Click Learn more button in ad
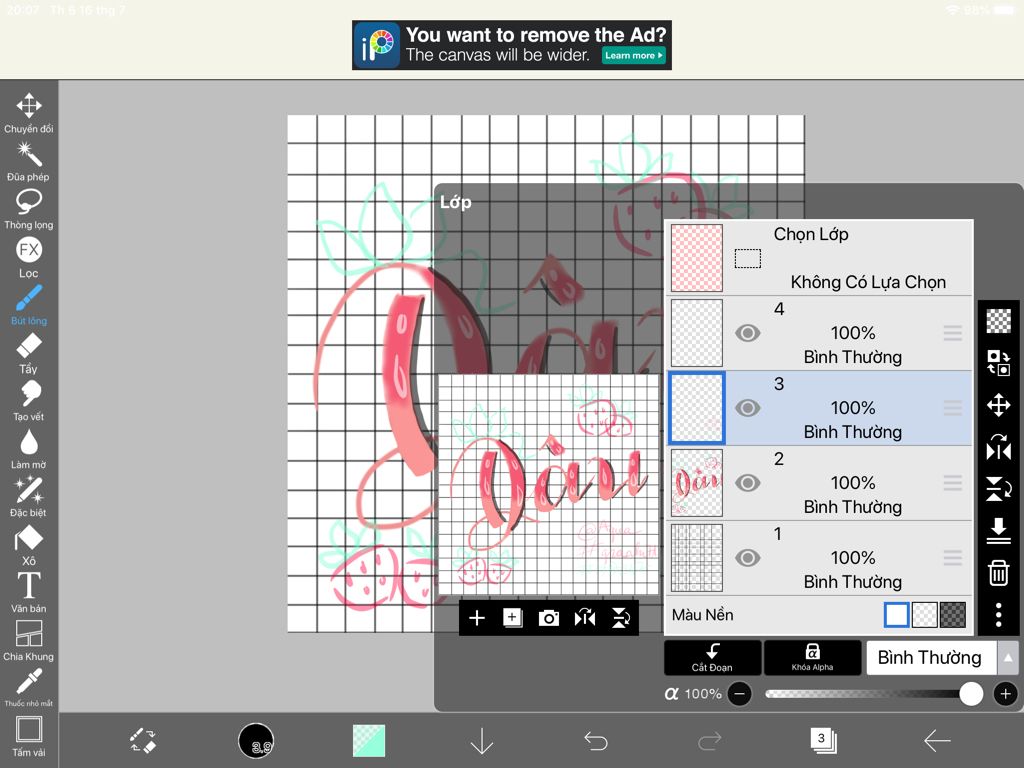The height and width of the screenshot is (768, 1024). coord(633,56)
